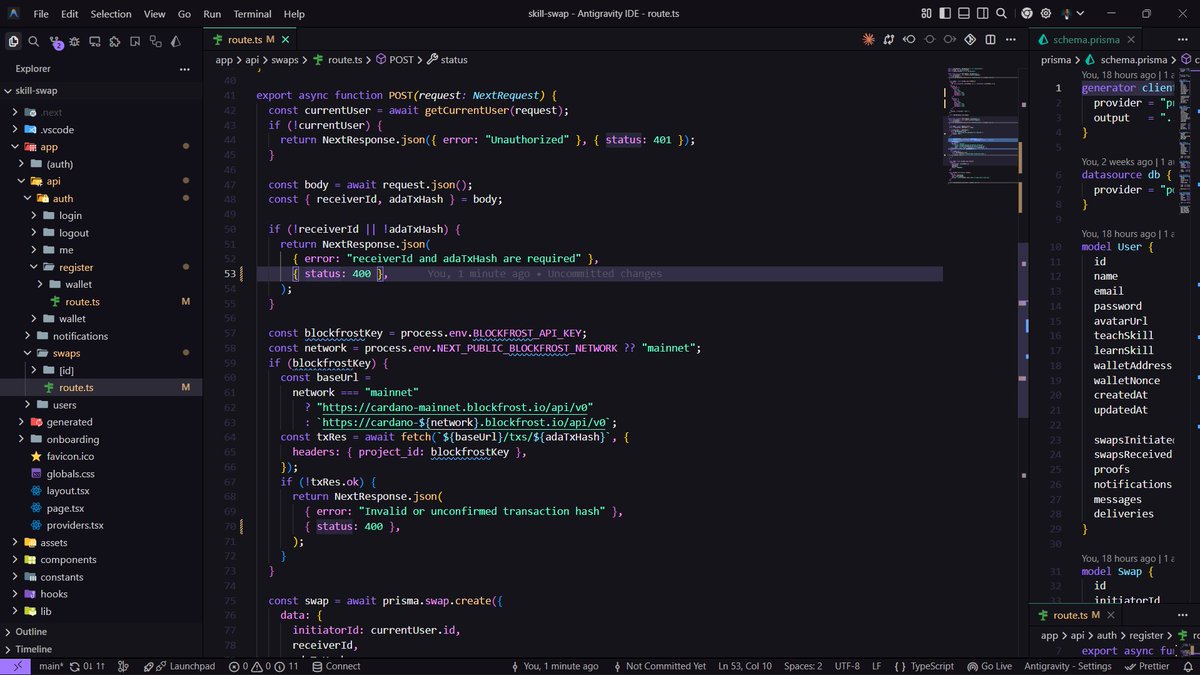The height and width of the screenshot is (675, 1200).
Task: Open the File menu
Action: click(x=40, y=14)
